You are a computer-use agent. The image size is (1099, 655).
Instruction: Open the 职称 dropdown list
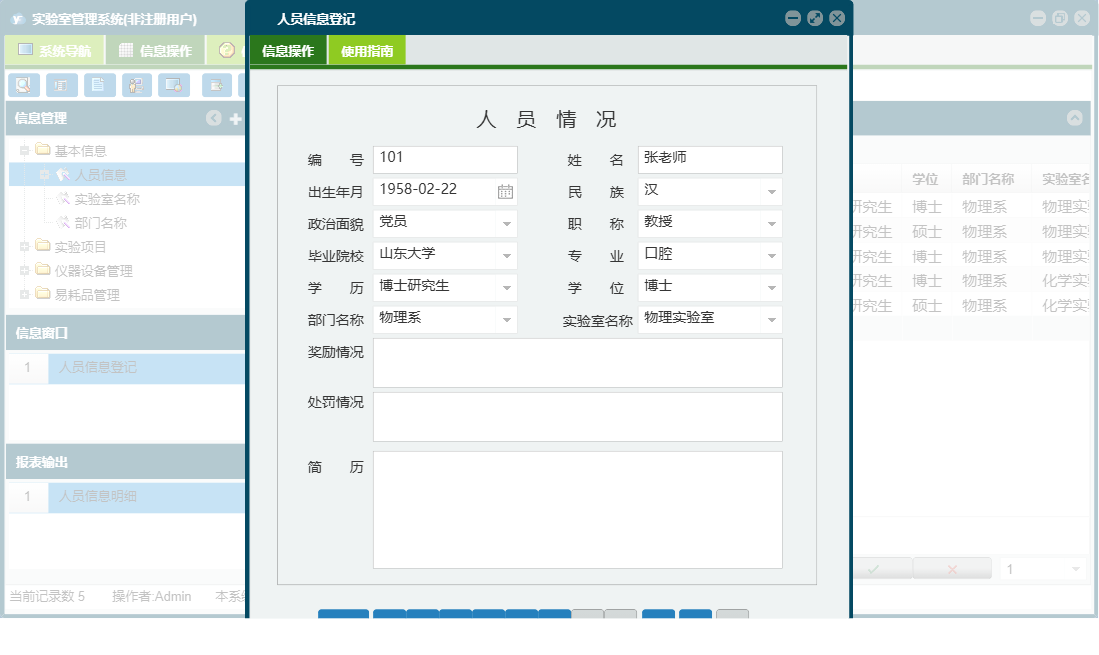point(770,223)
